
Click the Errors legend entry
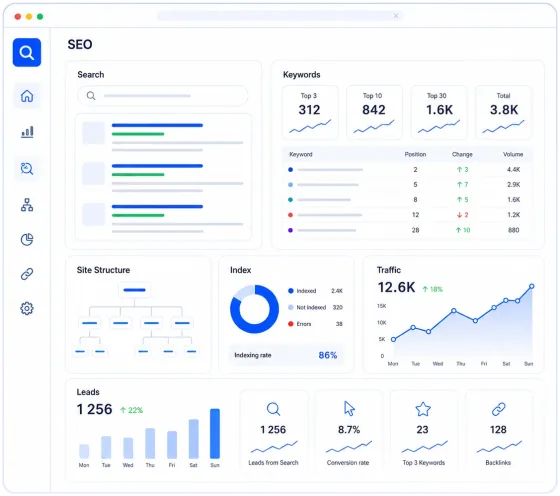click(x=315, y=324)
